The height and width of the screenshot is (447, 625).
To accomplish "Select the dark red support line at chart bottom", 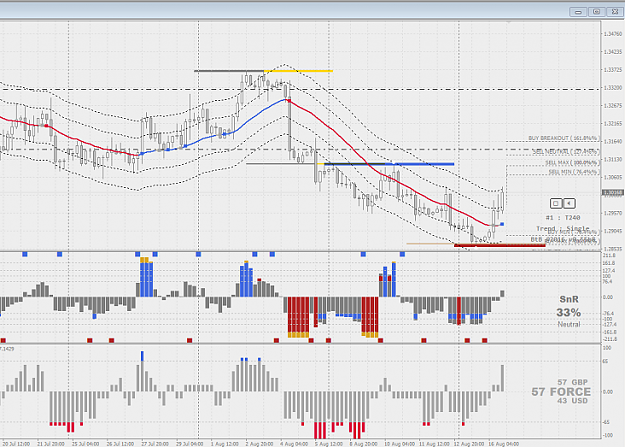I will (500, 245).
